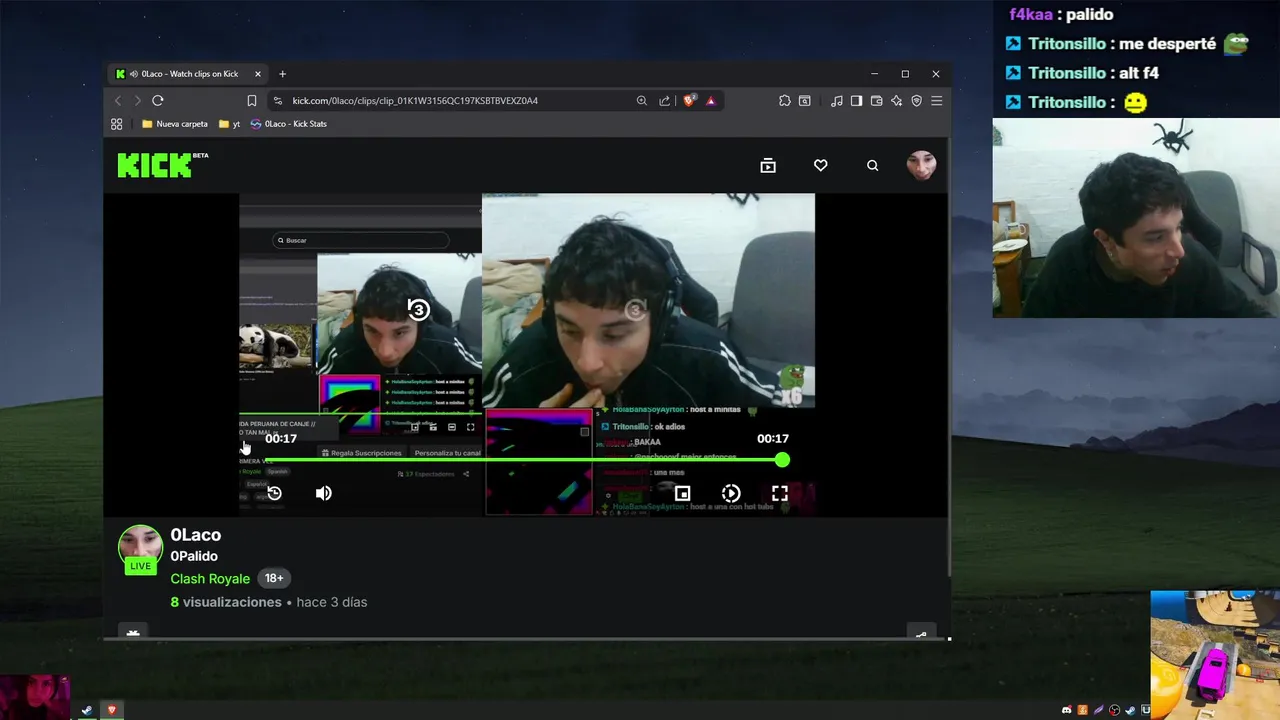Click the '8 visualizaciones' text

coord(226,602)
